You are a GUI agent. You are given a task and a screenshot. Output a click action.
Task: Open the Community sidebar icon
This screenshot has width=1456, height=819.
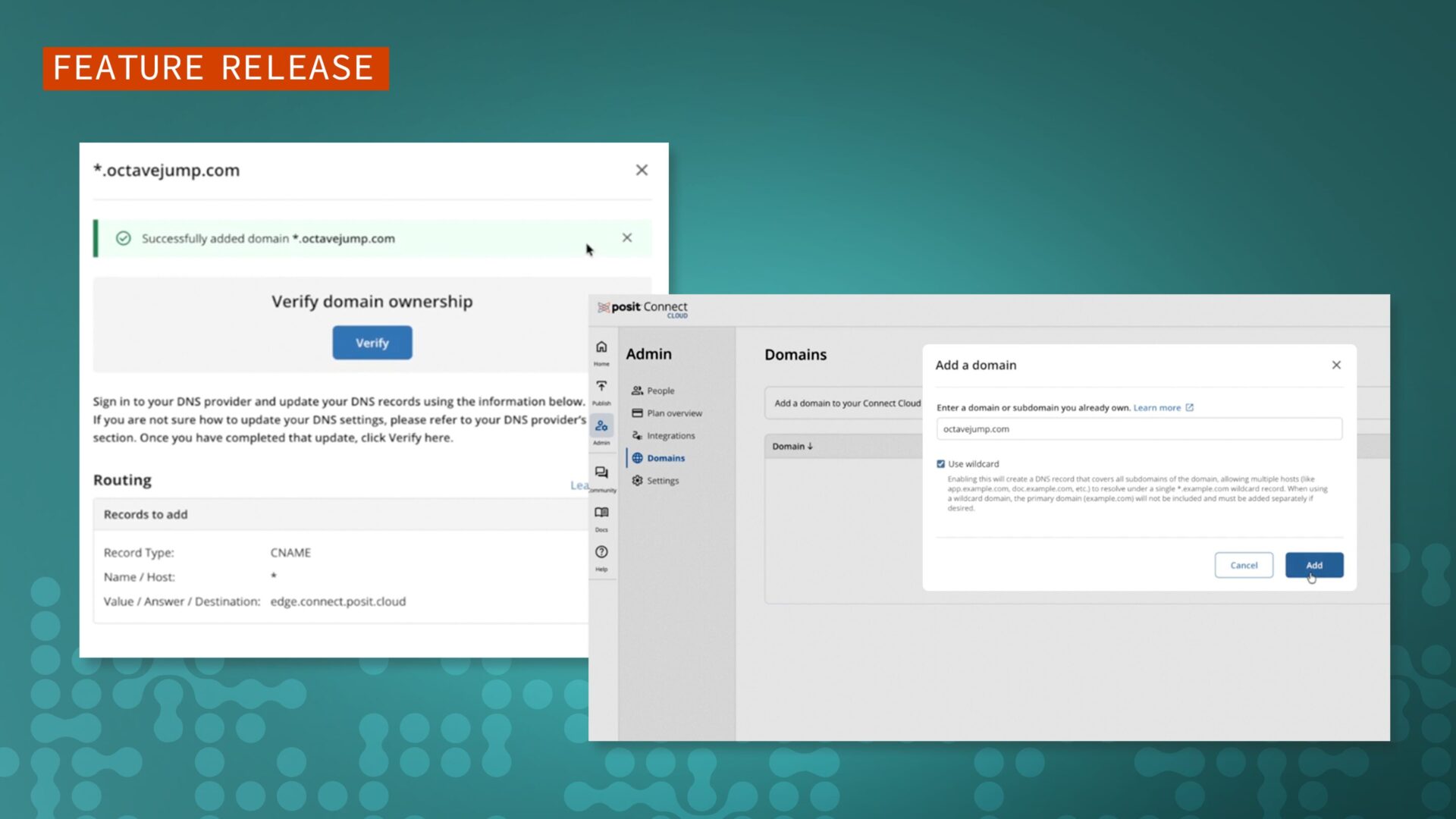click(x=601, y=473)
